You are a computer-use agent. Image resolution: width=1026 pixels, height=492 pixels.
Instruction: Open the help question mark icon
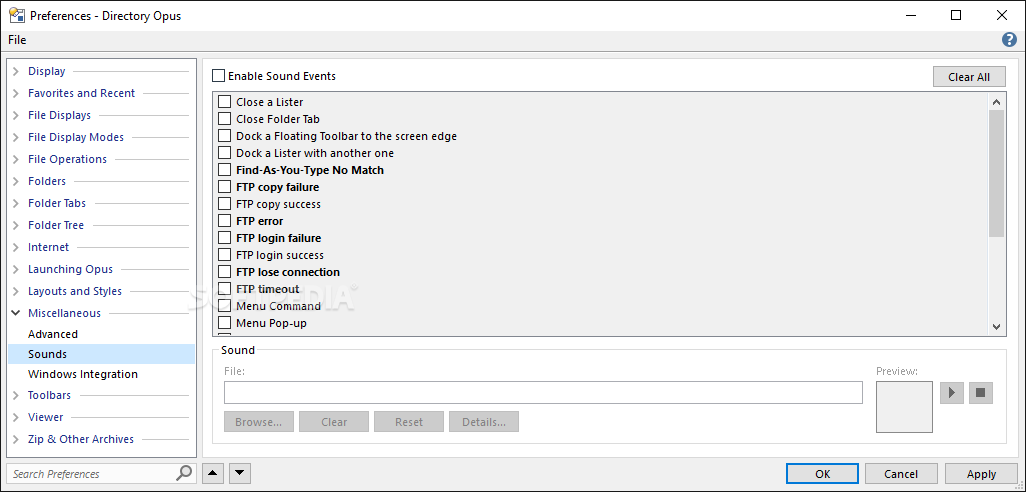[1009, 40]
